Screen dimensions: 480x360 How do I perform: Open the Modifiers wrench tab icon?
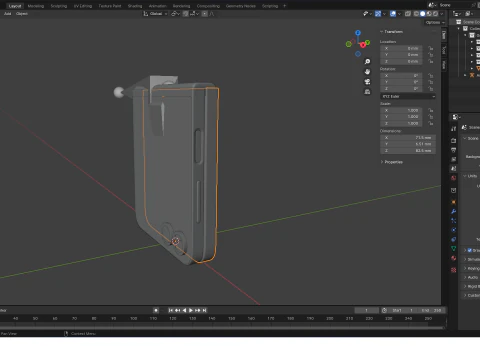coord(453,211)
